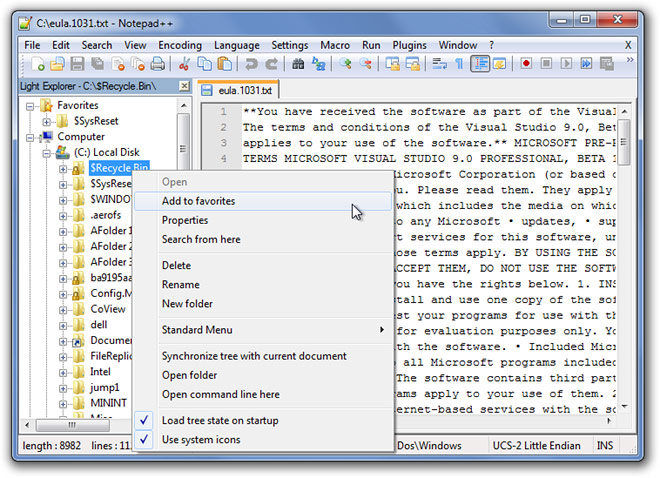Create a new file with the New toolbar icon

click(37, 64)
